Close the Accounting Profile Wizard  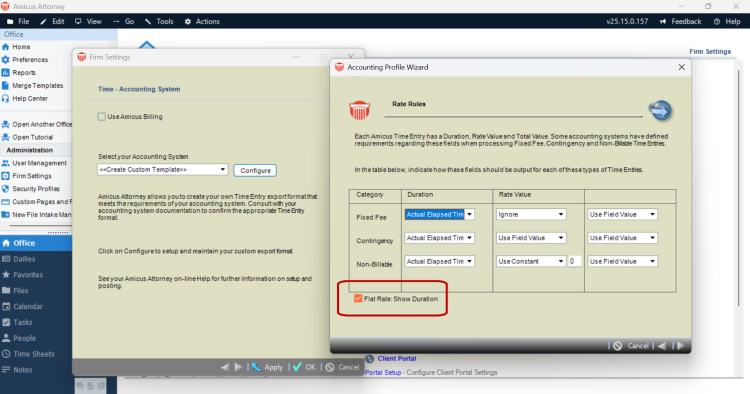tap(682, 67)
